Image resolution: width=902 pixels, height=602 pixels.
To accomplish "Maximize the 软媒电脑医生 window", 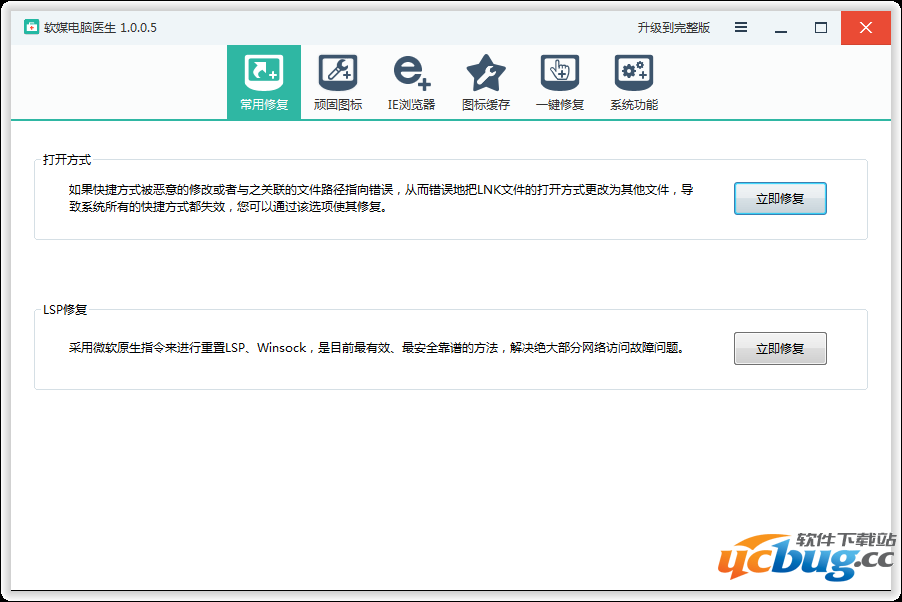I will point(821,27).
